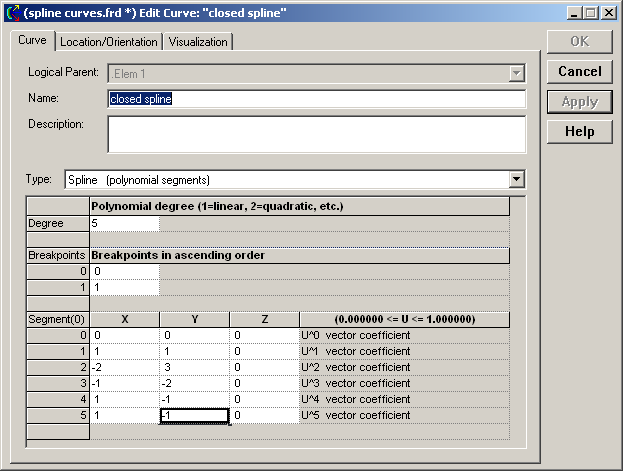Open the Logical Parent dropdown arrow
This screenshot has height=471, width=623.
tap(516, 73)
